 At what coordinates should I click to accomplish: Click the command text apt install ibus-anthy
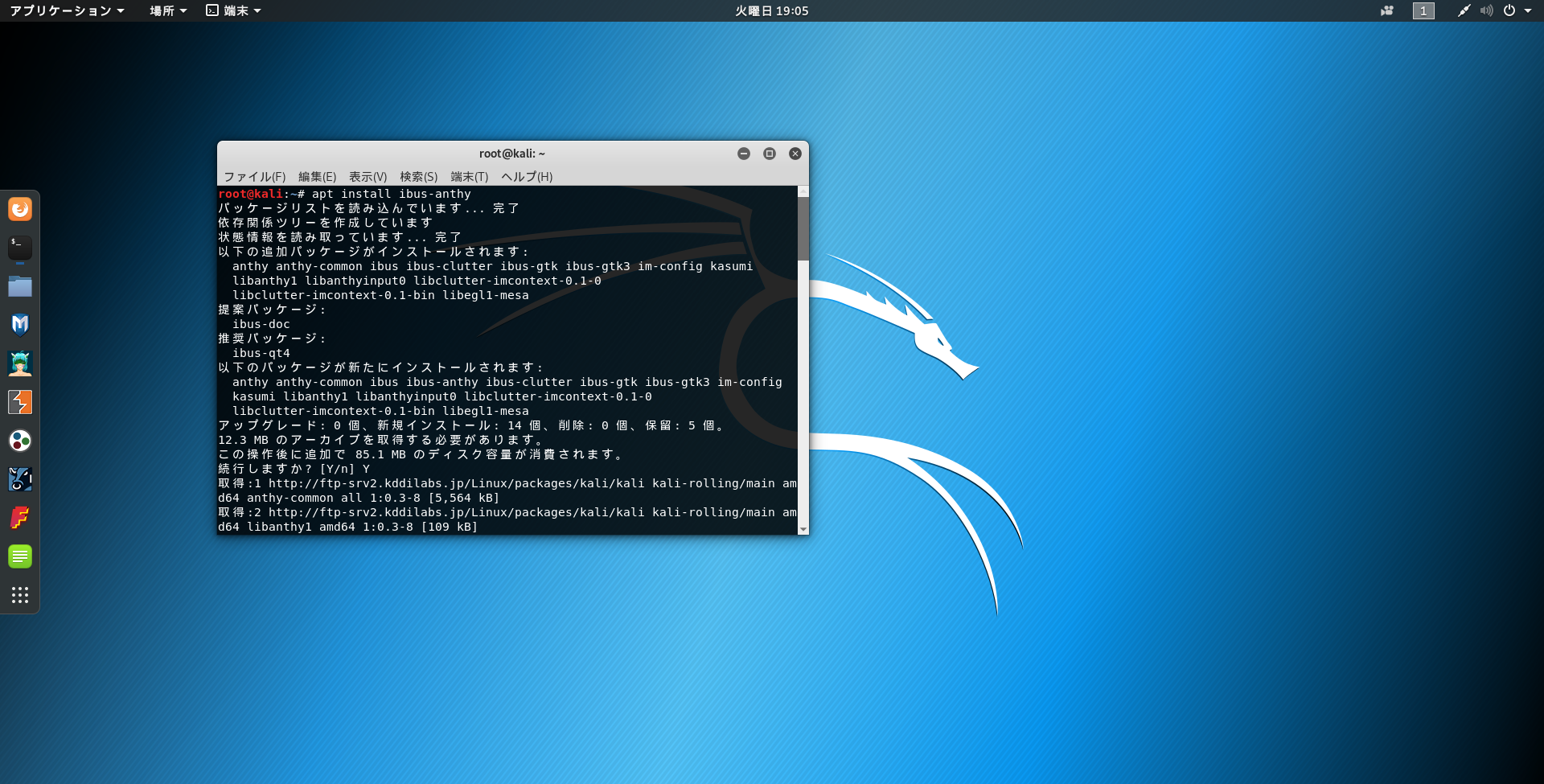click(x=392, y=194)
